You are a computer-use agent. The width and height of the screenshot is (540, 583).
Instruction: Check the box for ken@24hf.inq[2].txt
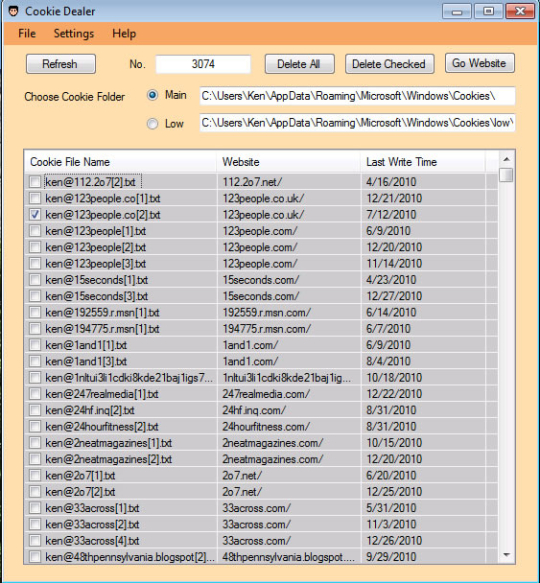pyautogui.click(x=35, y=410)
